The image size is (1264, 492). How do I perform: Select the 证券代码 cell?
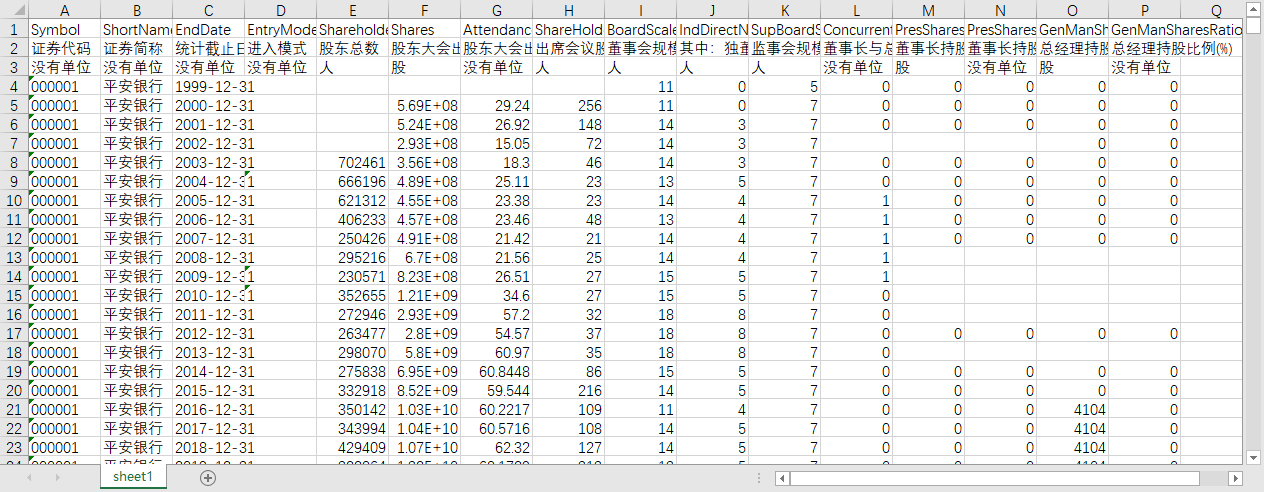coord(64,49)
